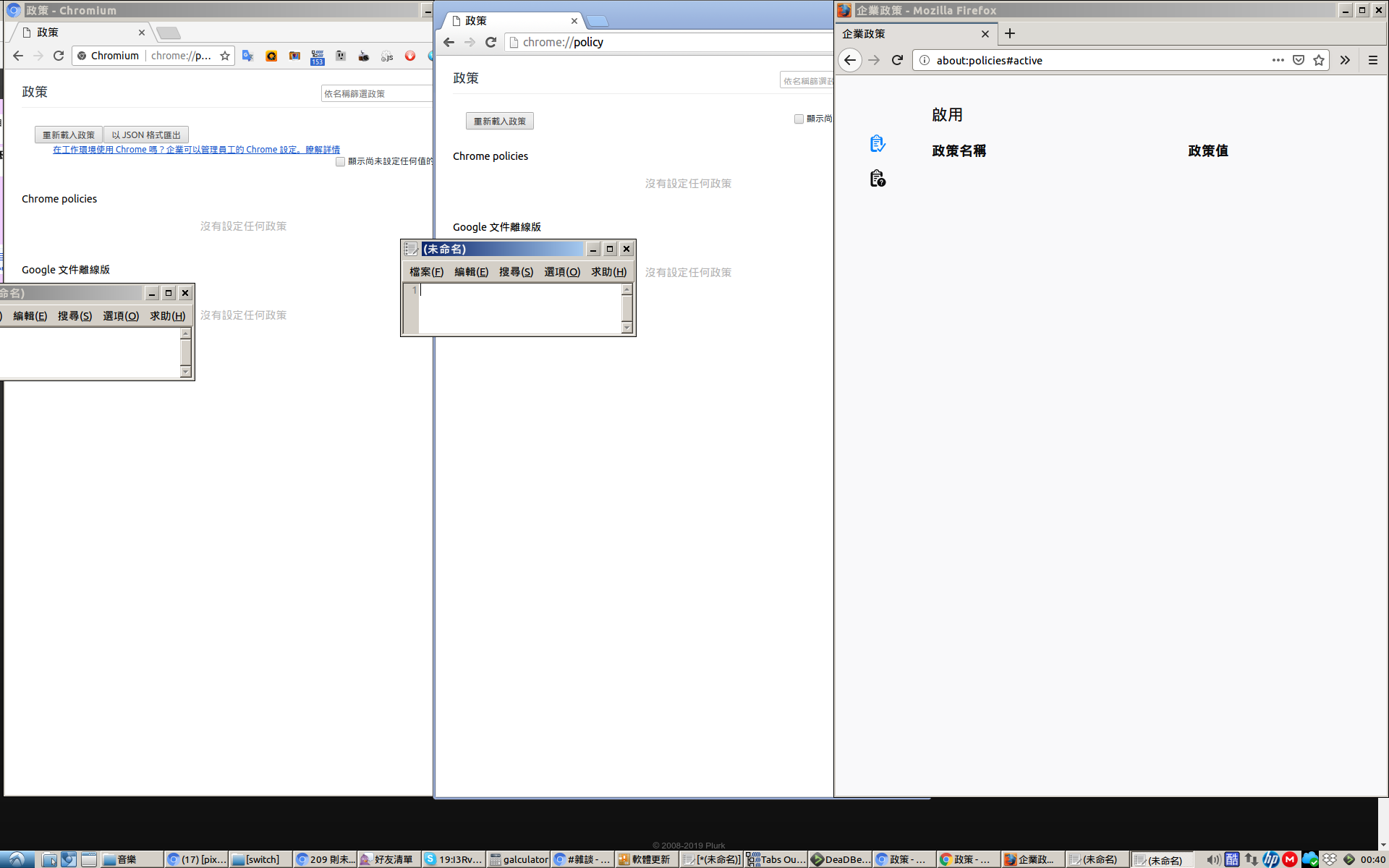Click the 政策值 column header in Firefox
The height and width of the screenshot is (868, 1389).
coord(1208,150)
